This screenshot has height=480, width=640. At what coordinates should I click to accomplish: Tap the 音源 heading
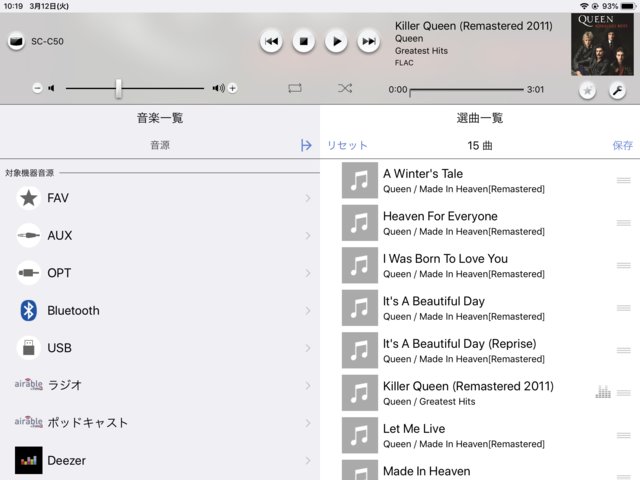click(x=160, y=145)
